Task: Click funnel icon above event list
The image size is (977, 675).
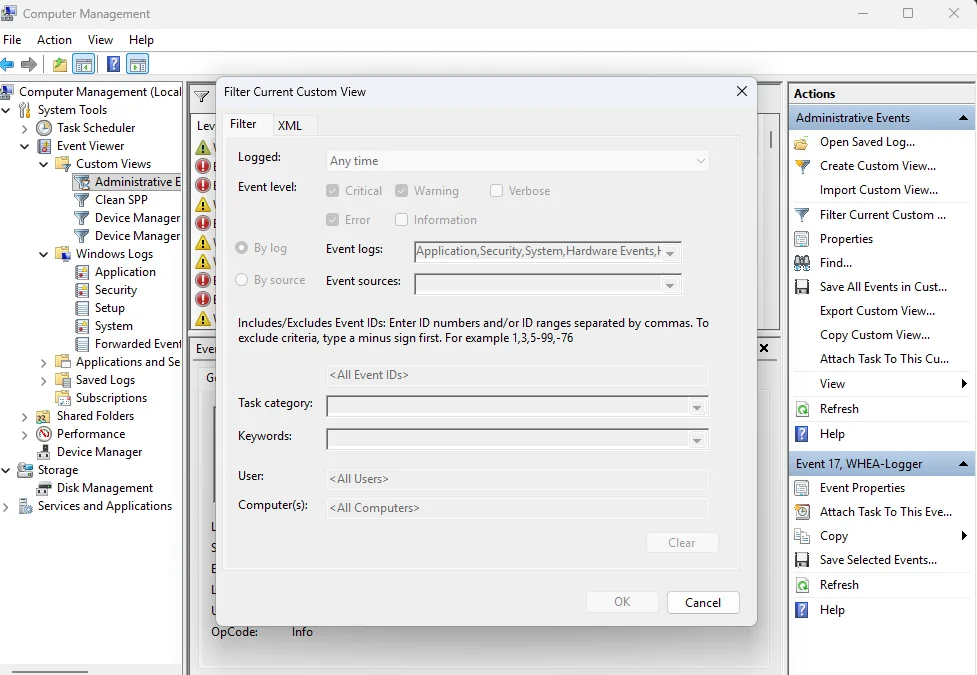Action: click(x=201, y=97)
